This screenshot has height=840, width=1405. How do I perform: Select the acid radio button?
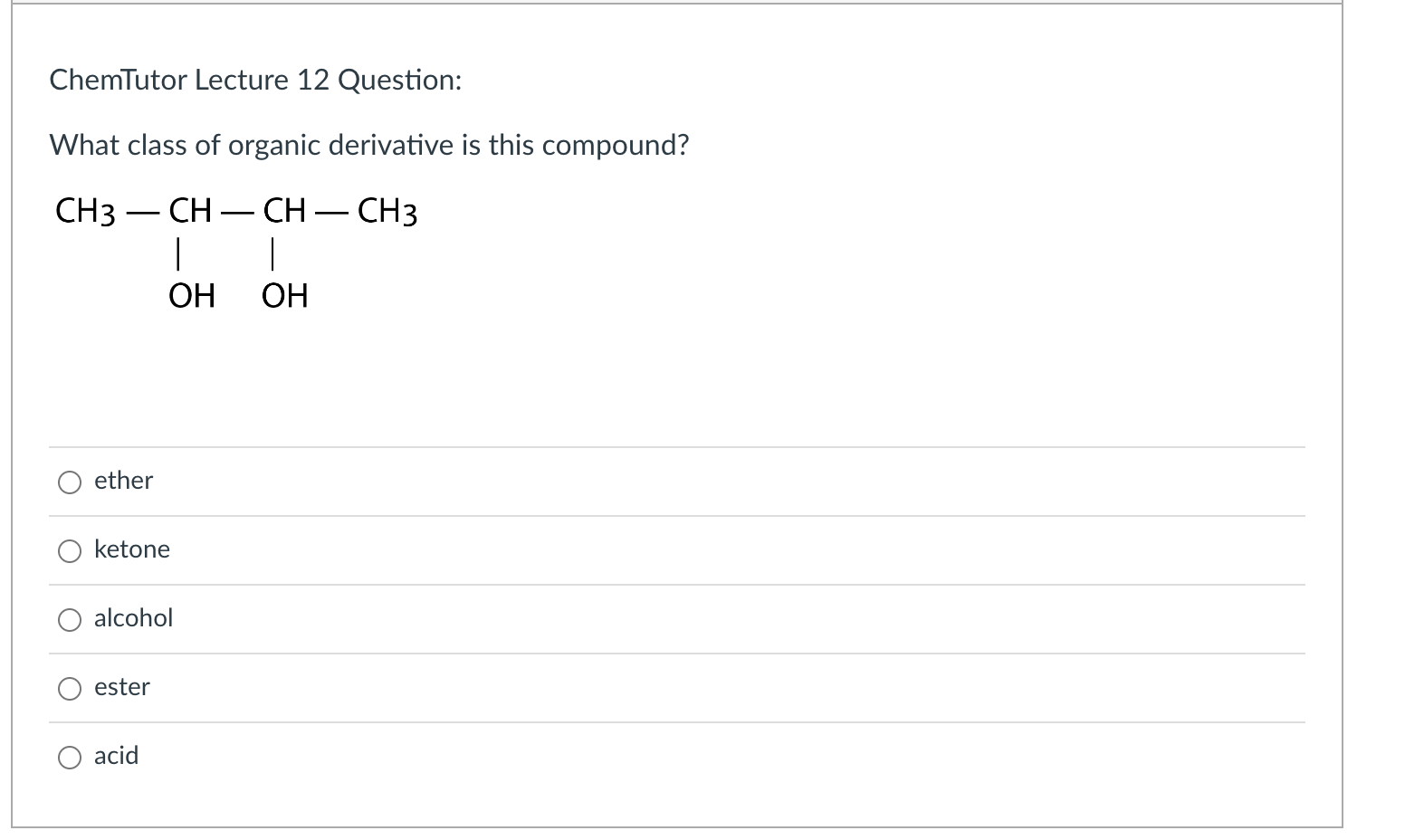[69, 757]
